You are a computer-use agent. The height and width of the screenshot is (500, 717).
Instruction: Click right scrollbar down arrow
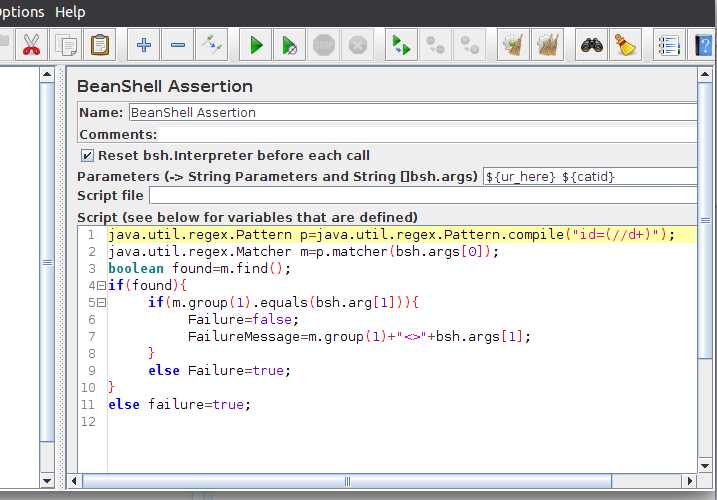click(x=705, y=467)
